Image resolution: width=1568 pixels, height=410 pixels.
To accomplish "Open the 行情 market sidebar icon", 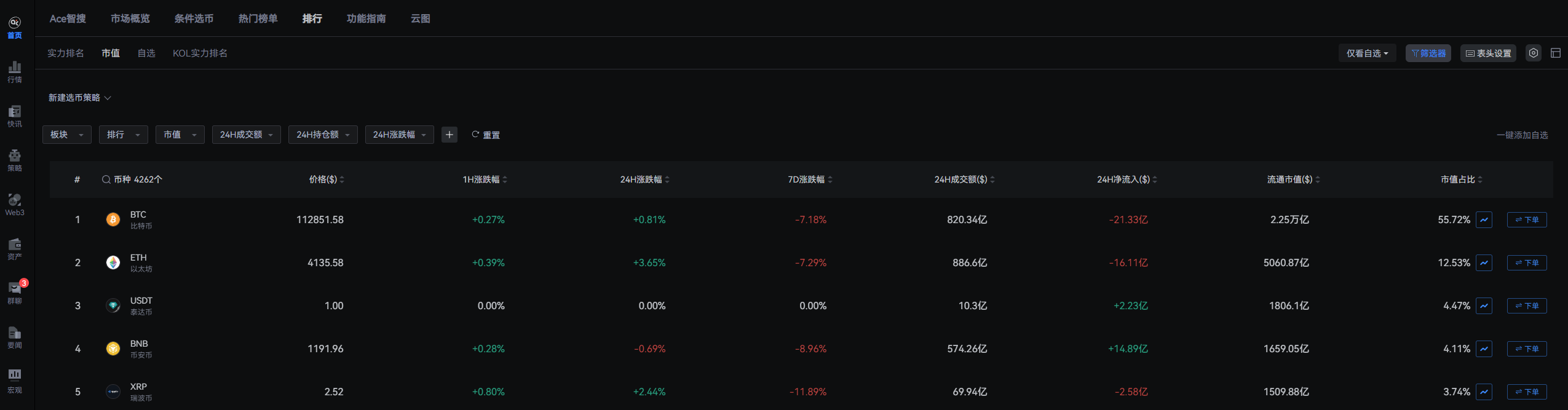I will [x=15, y=71].
